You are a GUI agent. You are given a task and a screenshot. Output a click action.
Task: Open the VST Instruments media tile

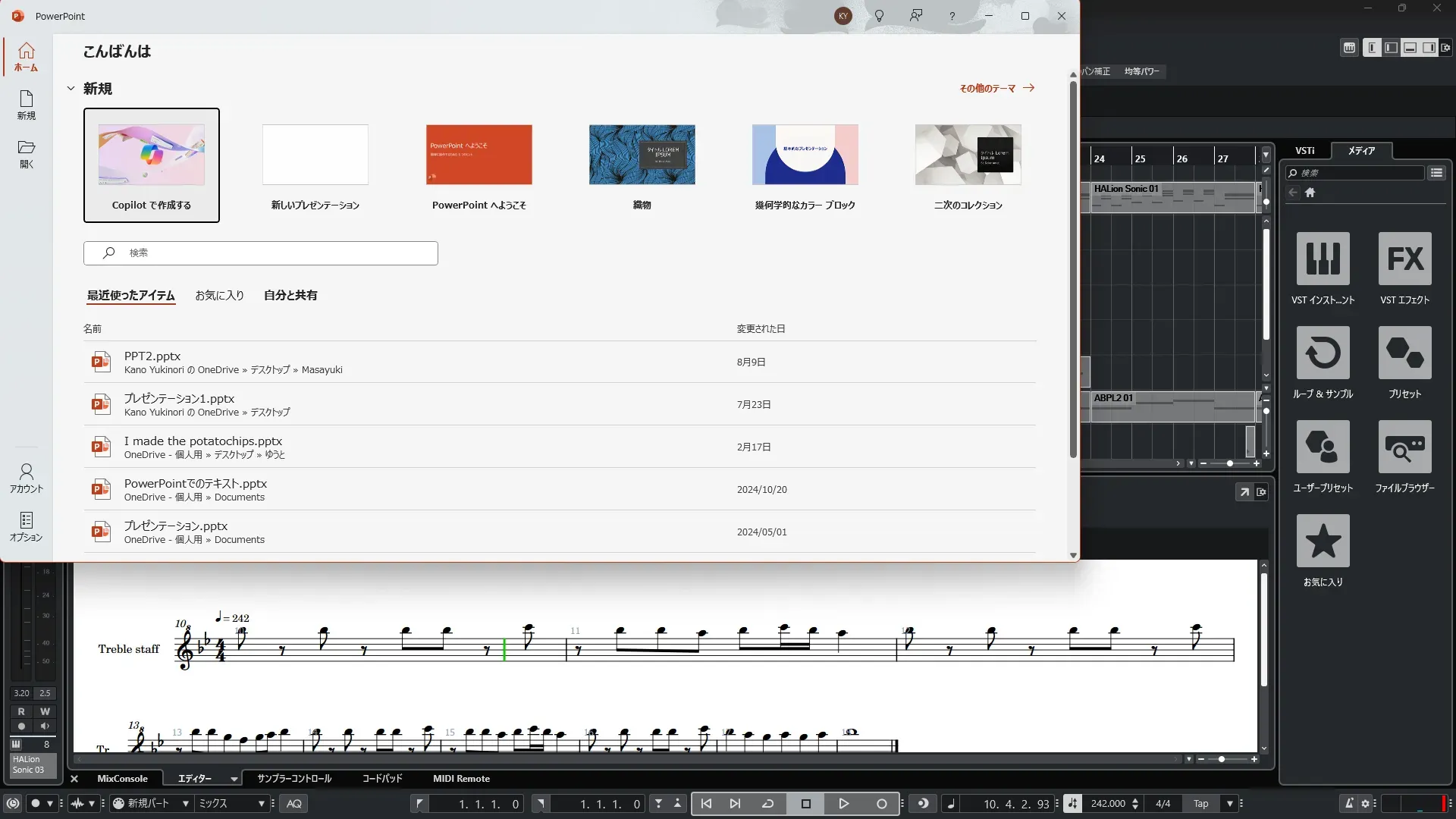1323,259
